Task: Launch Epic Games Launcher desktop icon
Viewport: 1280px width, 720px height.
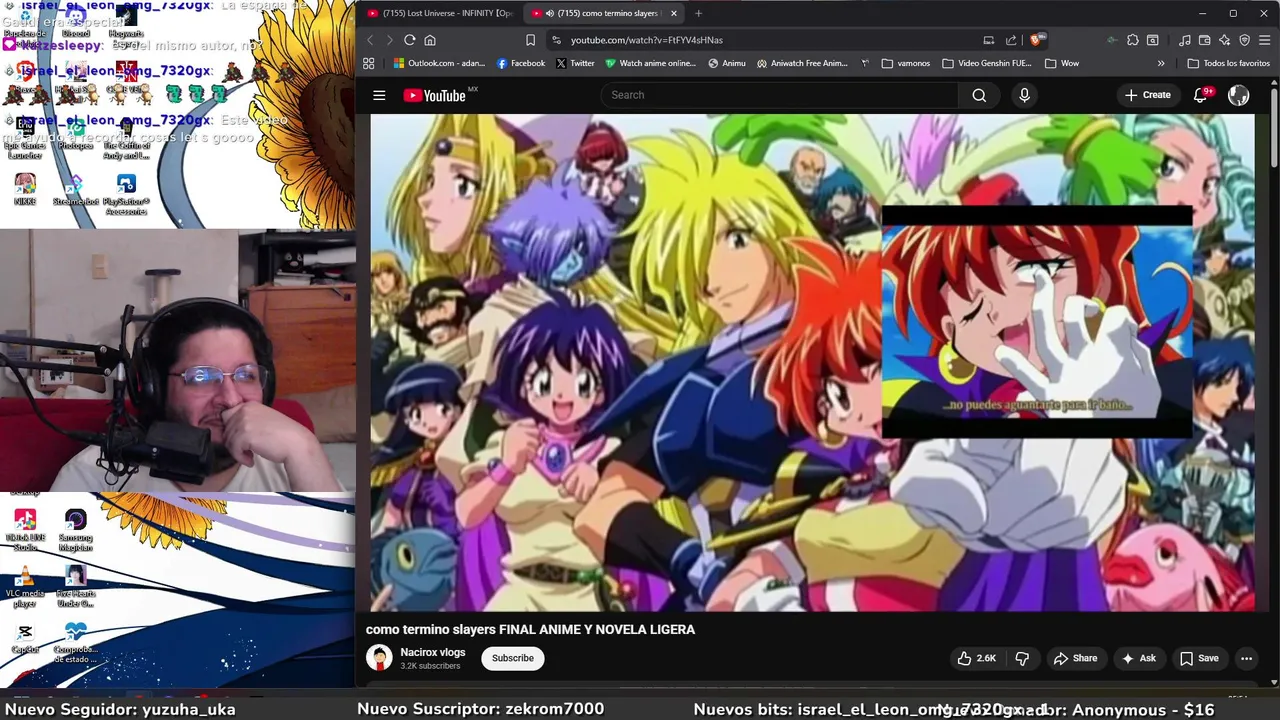Action: click(25, 137)
